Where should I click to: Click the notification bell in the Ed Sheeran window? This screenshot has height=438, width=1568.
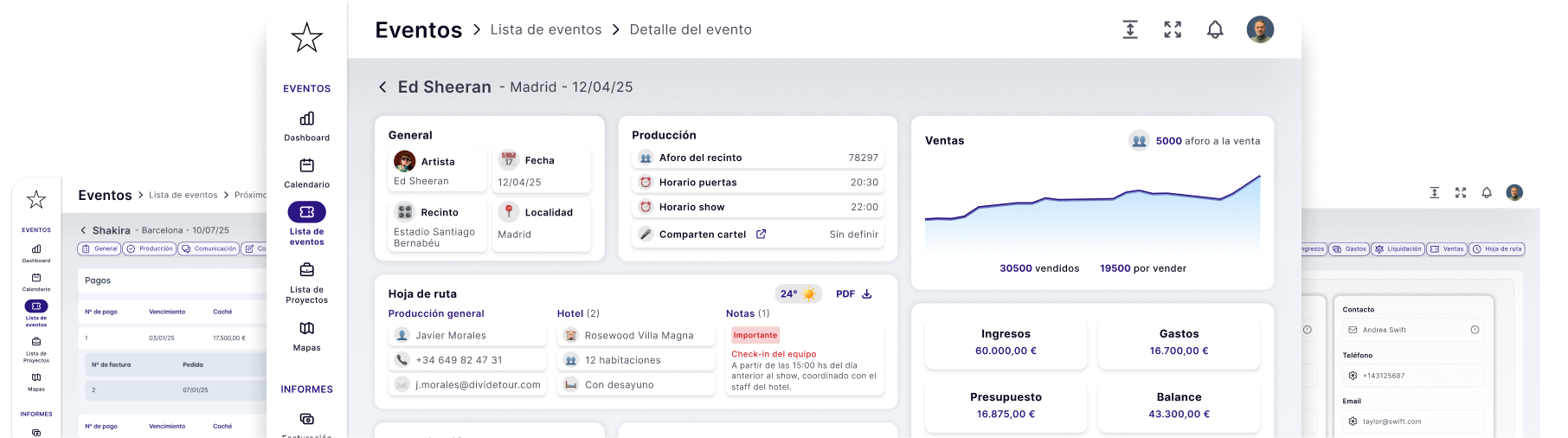(1215, 30)
